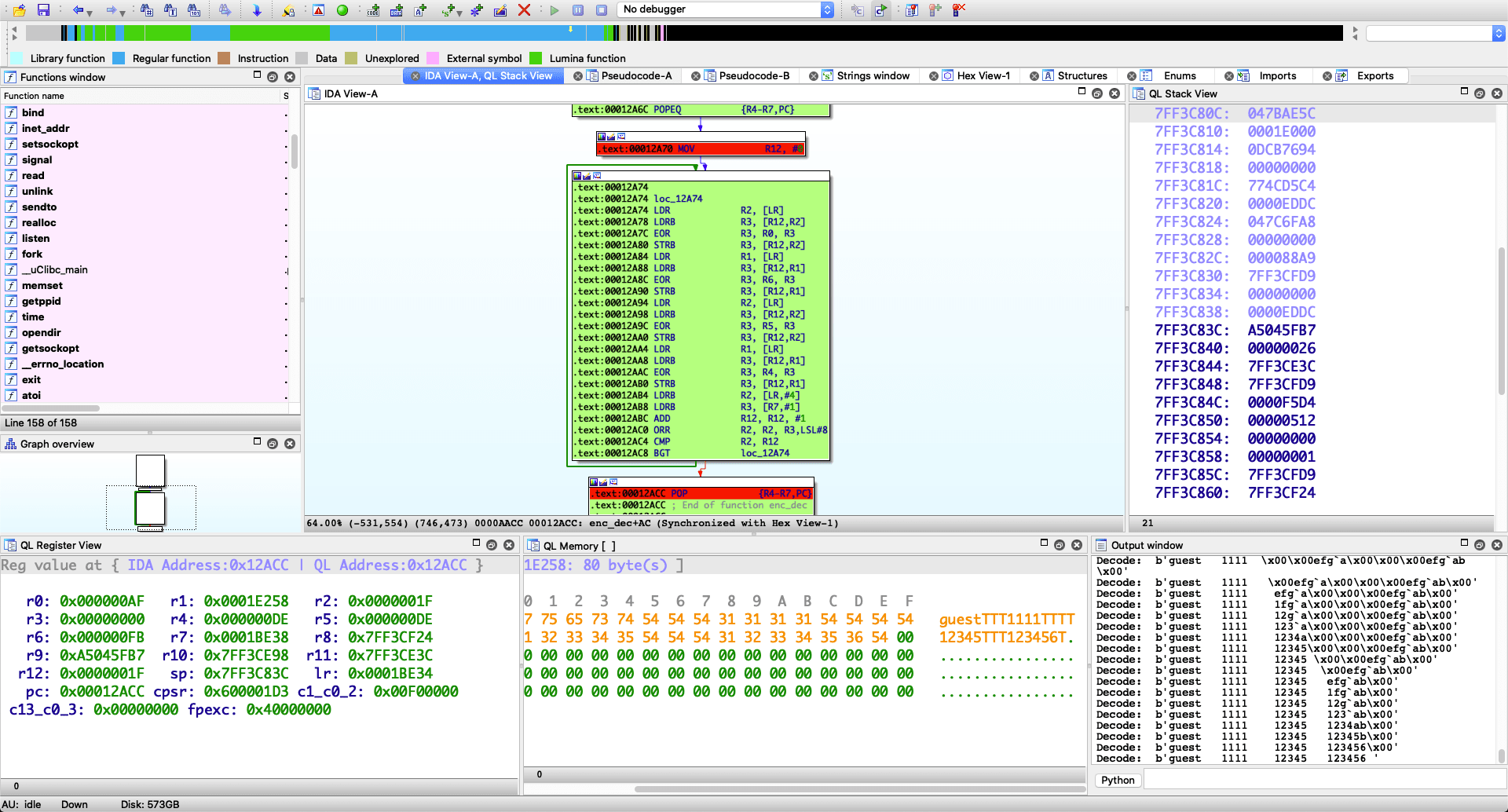Image resolution: width=1508 pixels, height=812 pixels.
Task: Open the back-navigation history dropdown arrow
Action: click(90, 13)
